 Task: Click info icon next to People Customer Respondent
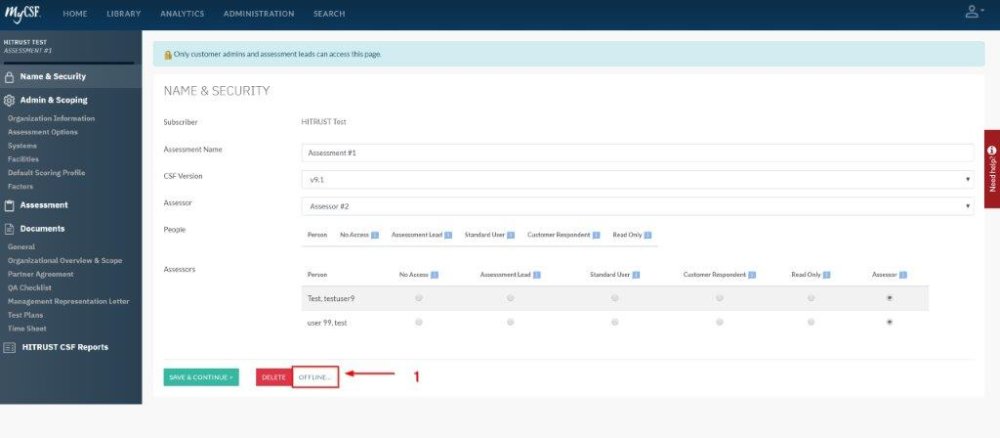[x=596, y=235]
